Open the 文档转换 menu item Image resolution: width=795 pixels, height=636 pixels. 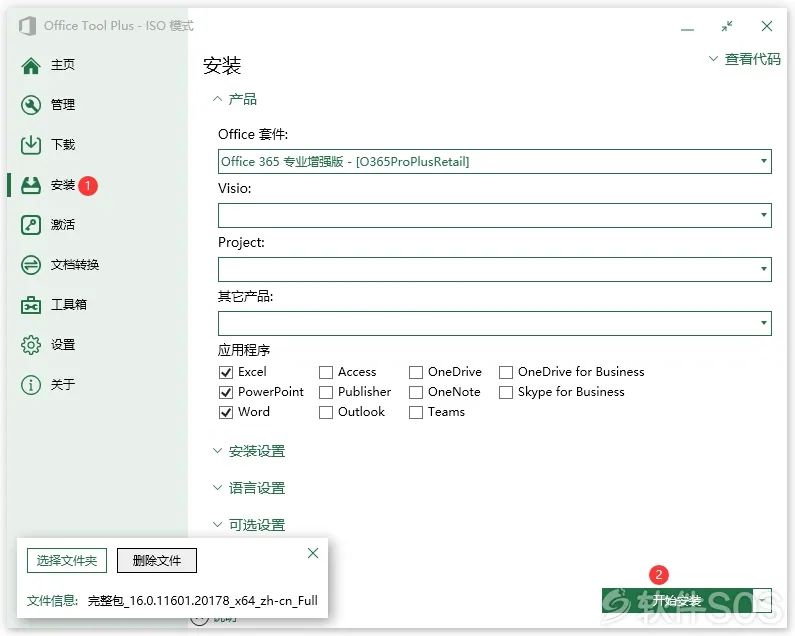click(75, 265)
